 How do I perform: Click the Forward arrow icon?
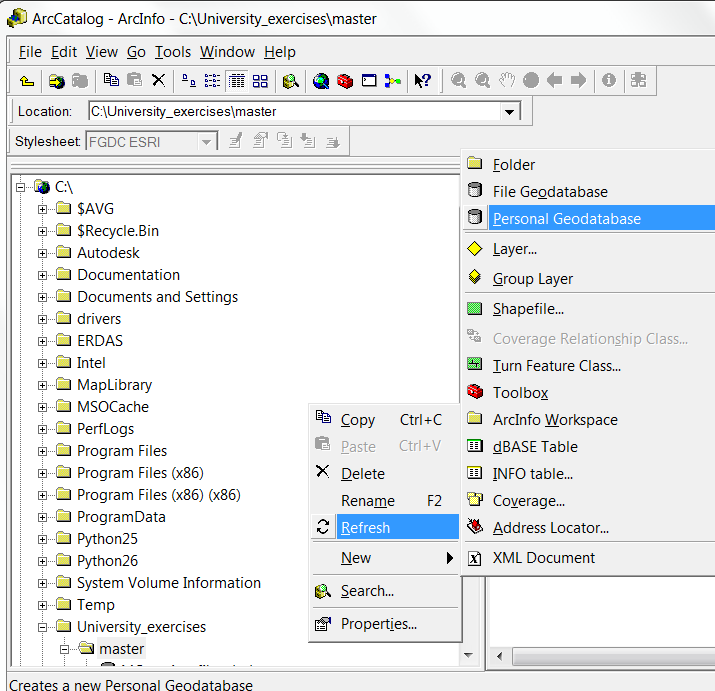[x=578, y=81]
